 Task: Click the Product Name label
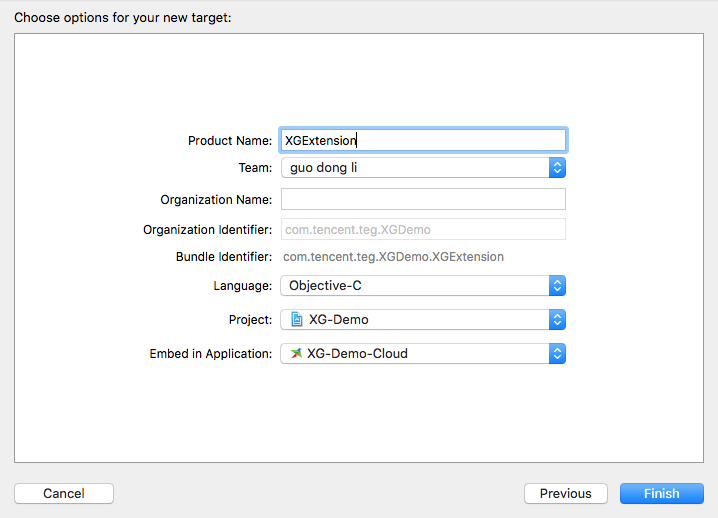pyautogui.click(x=230, y=141)
